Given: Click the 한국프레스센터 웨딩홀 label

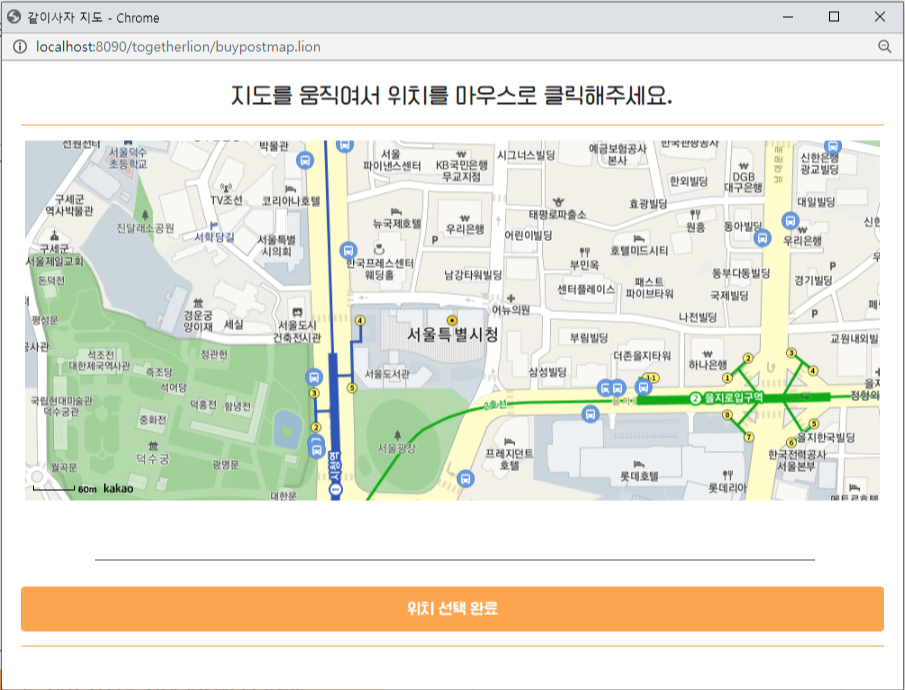Looking at the screenshot, I should [x=380, y=269].
